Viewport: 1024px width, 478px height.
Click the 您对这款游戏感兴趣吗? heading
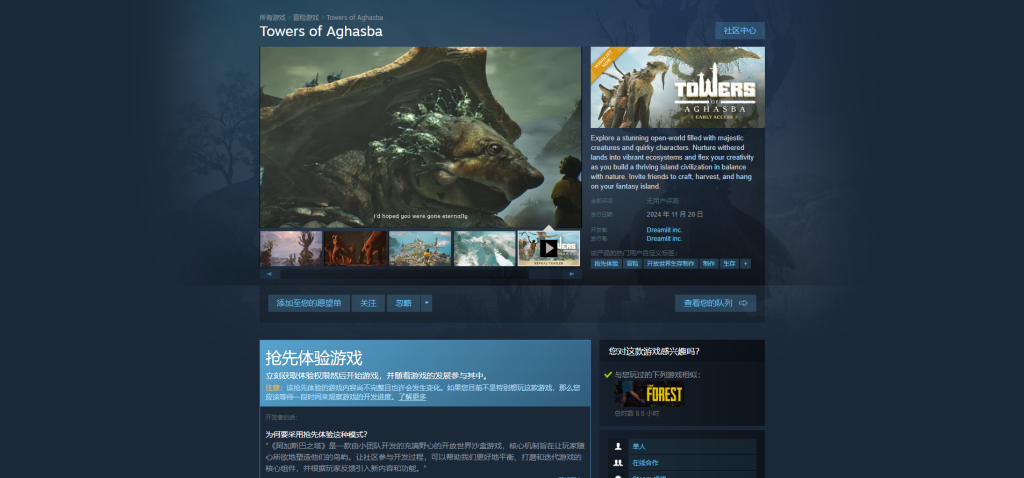tap(654, 351)
